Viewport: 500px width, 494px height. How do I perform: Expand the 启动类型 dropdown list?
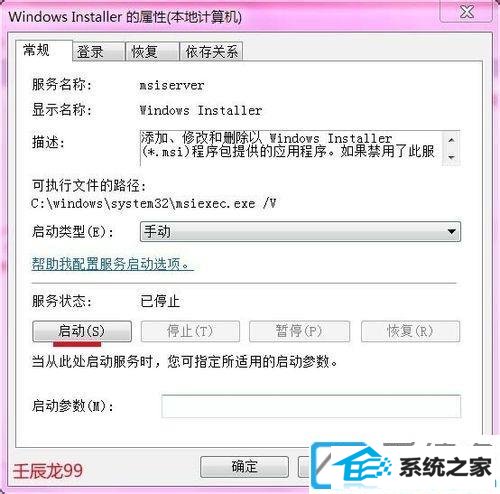(x=300, y=231)
